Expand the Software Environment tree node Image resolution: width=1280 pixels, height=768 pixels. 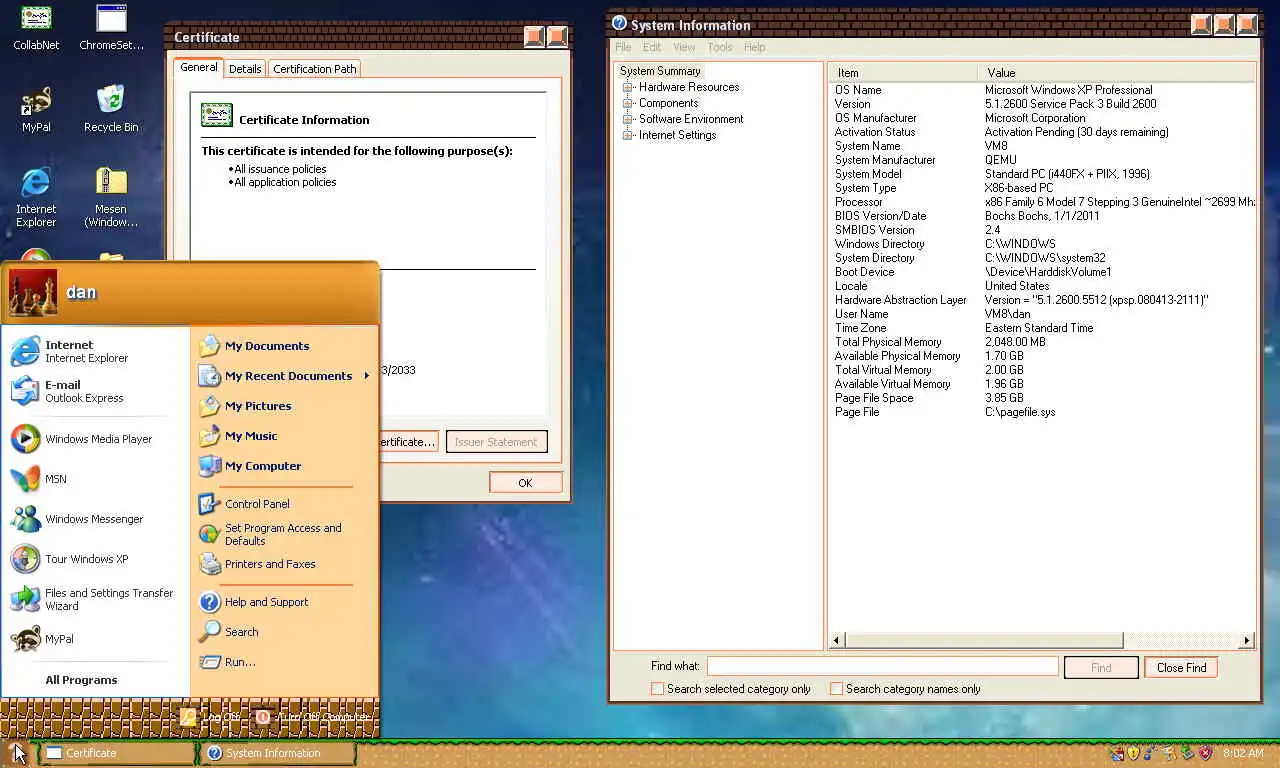coord(628,119)
